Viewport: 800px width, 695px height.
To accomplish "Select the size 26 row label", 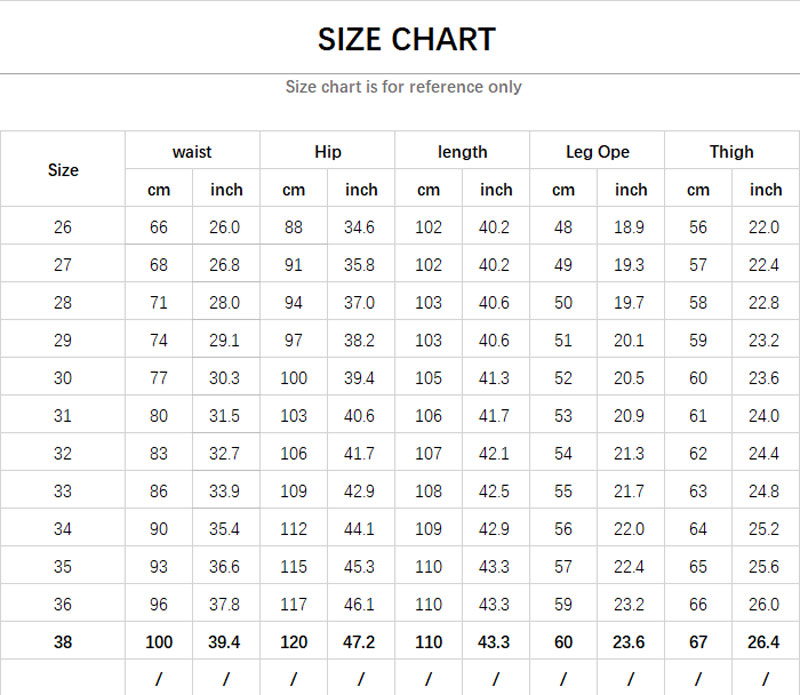I will (x=63, y=227).
